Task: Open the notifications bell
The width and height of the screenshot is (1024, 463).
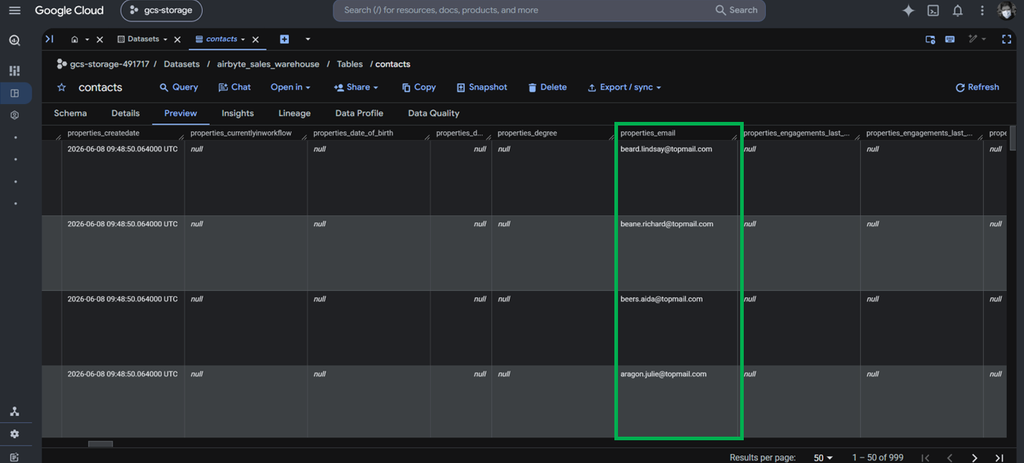Action: 957,10
